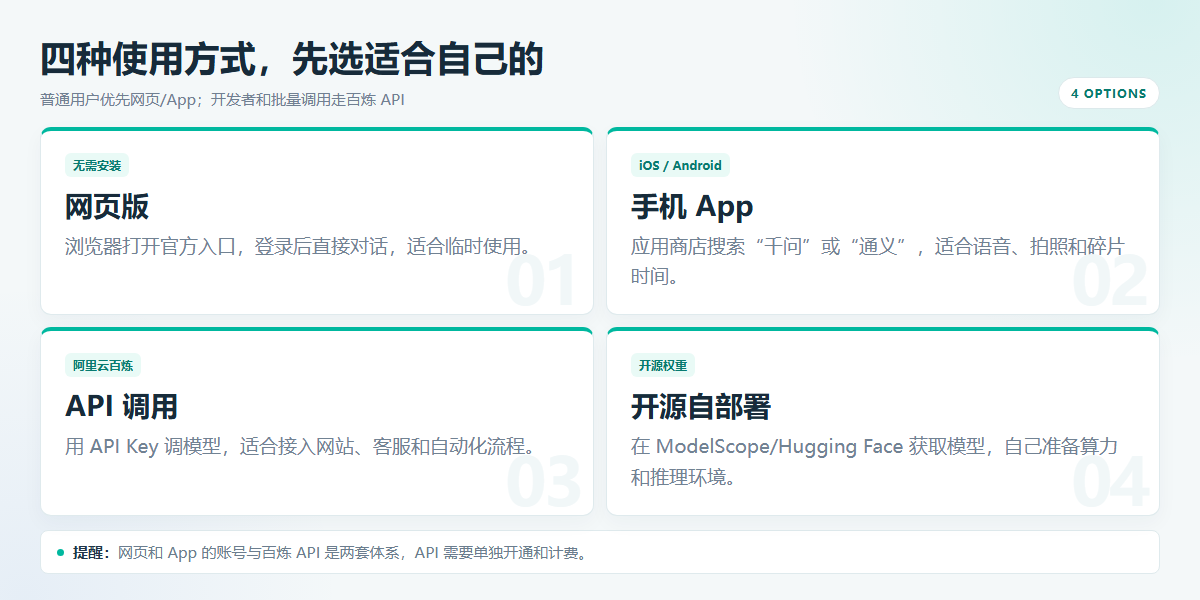
Task: Select the "iOS / Android" tag
Action: click(680, 165)
